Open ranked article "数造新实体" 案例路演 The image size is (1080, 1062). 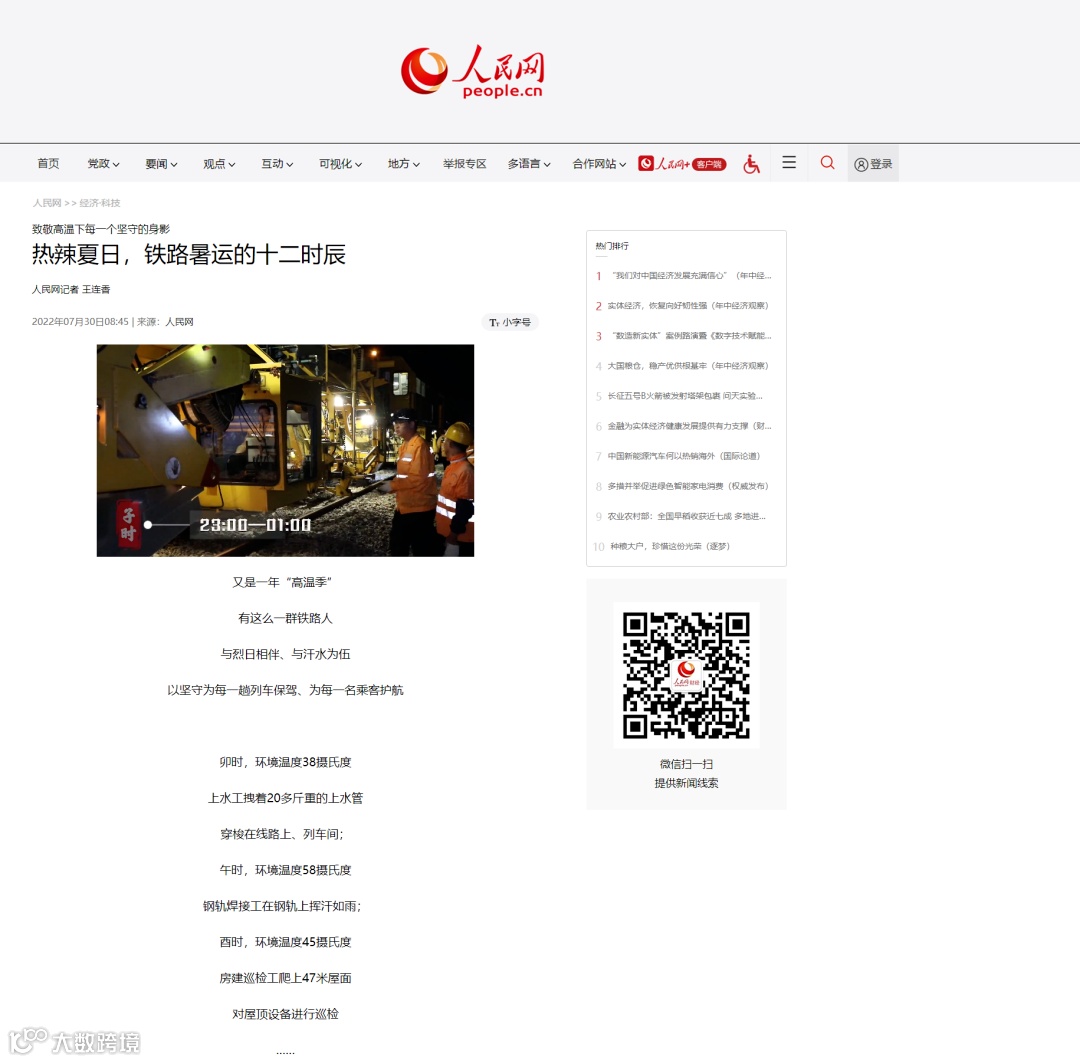[691, 336]
